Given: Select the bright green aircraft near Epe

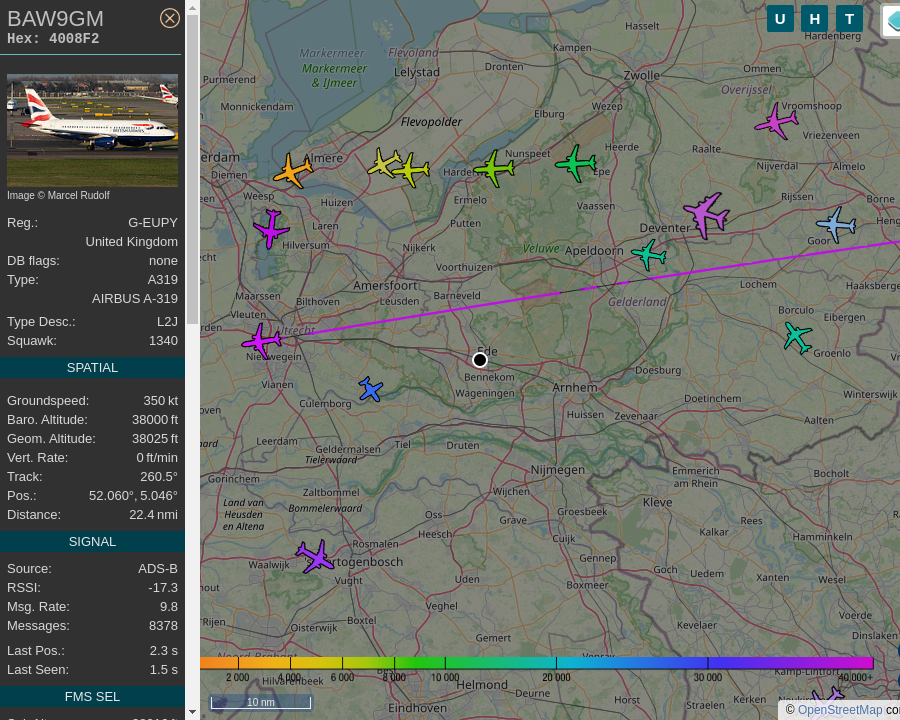Looking at the screenshot, I should coord(576,164).
